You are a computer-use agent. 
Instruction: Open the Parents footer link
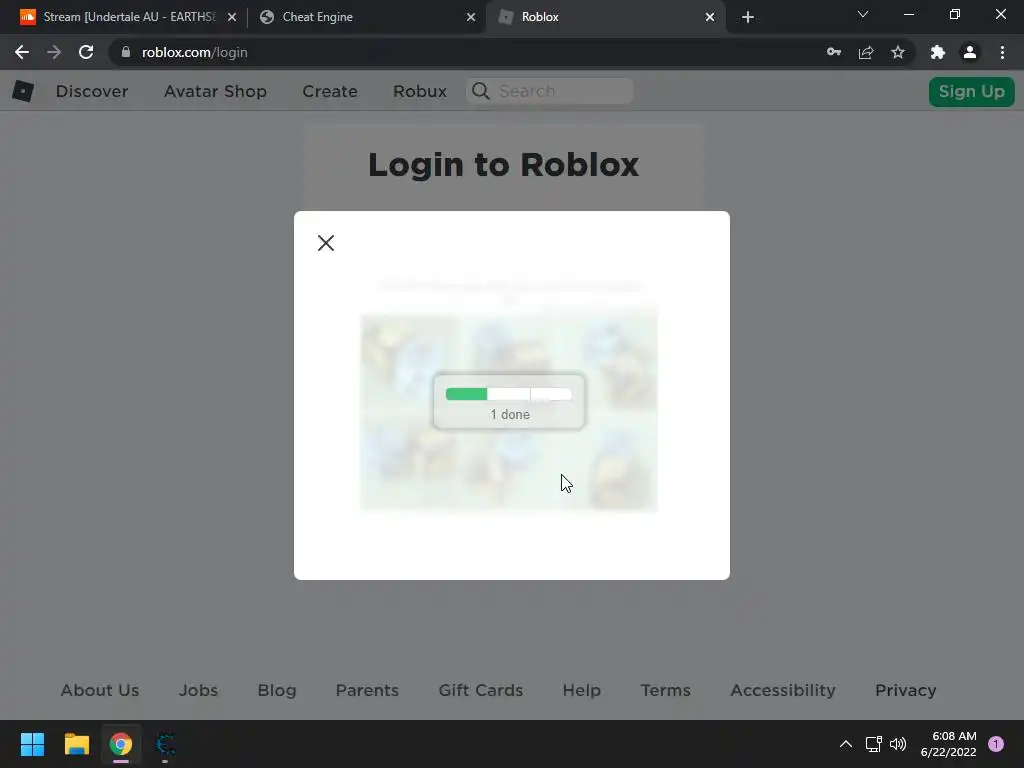pyautogui.click(x=367, y=690)
